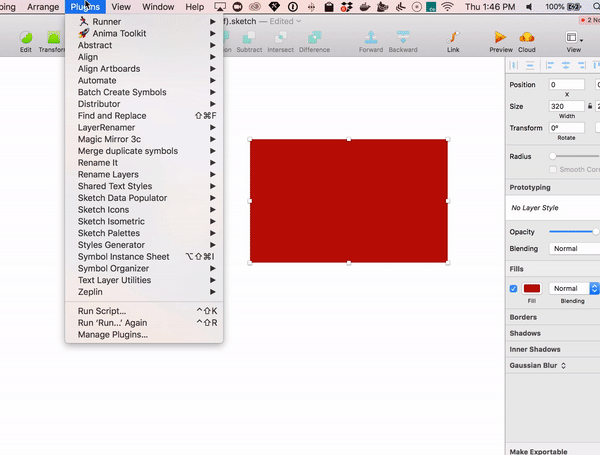The height and width of the screenshot is (455, 600).
Task: Expand the Magic Mirror 3c submenu
Action: (144, 139)
